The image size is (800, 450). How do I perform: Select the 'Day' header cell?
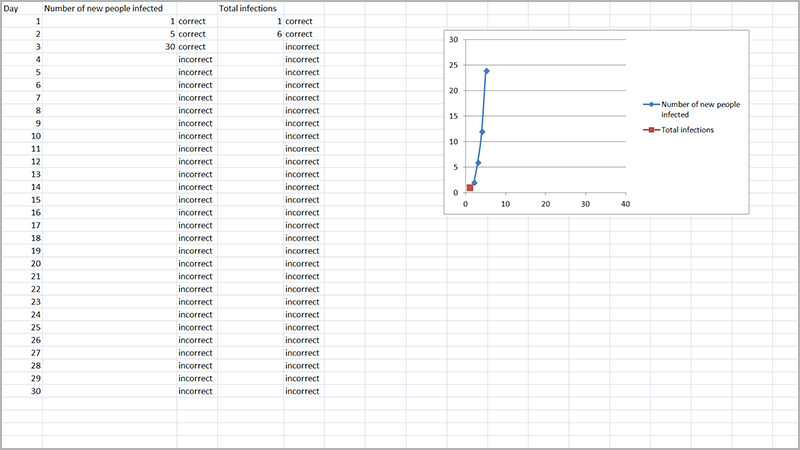tap(22, 8)
